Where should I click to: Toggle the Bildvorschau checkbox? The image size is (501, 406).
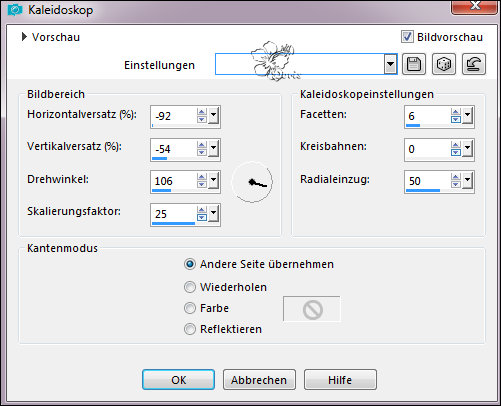pos(407,37)
